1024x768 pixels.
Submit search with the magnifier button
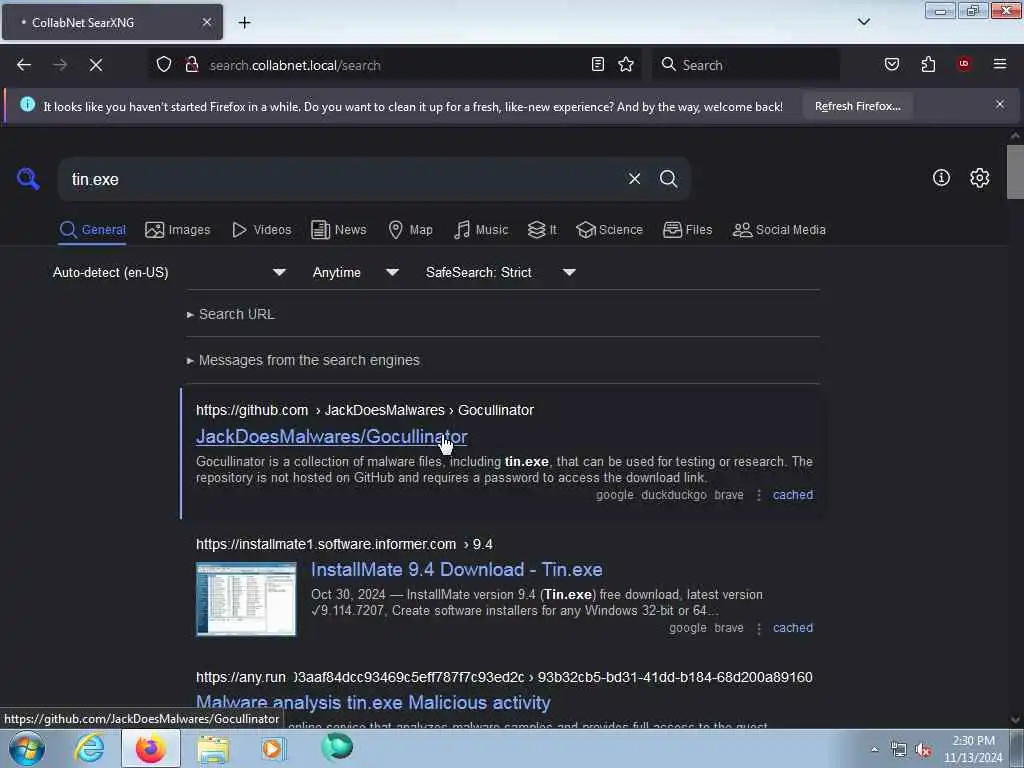(668, 178)
